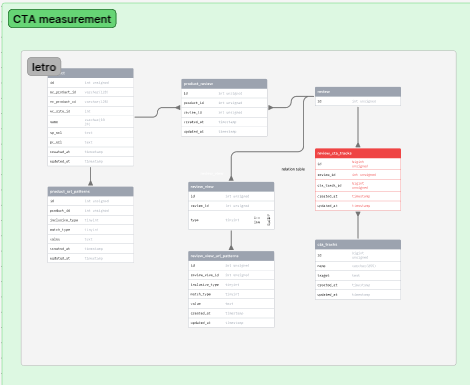This screenshot has height=385, width=470.
Task: Click id row in the top-left product table
Action: (90, 83)
